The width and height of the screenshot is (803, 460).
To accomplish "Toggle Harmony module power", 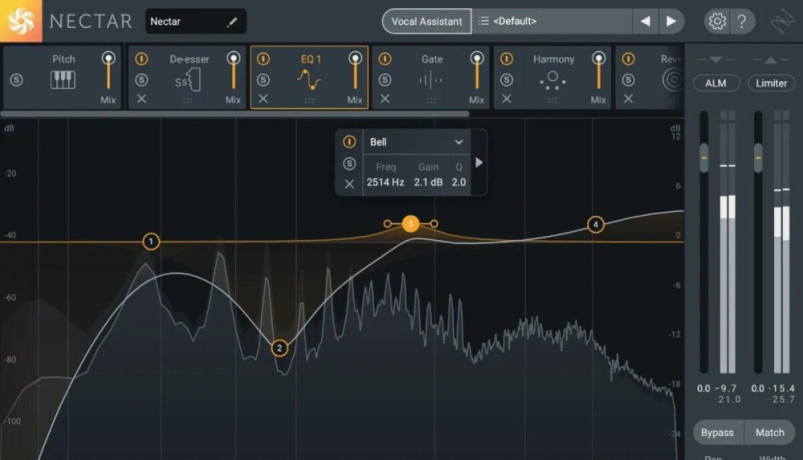I will tap(506, 59).
